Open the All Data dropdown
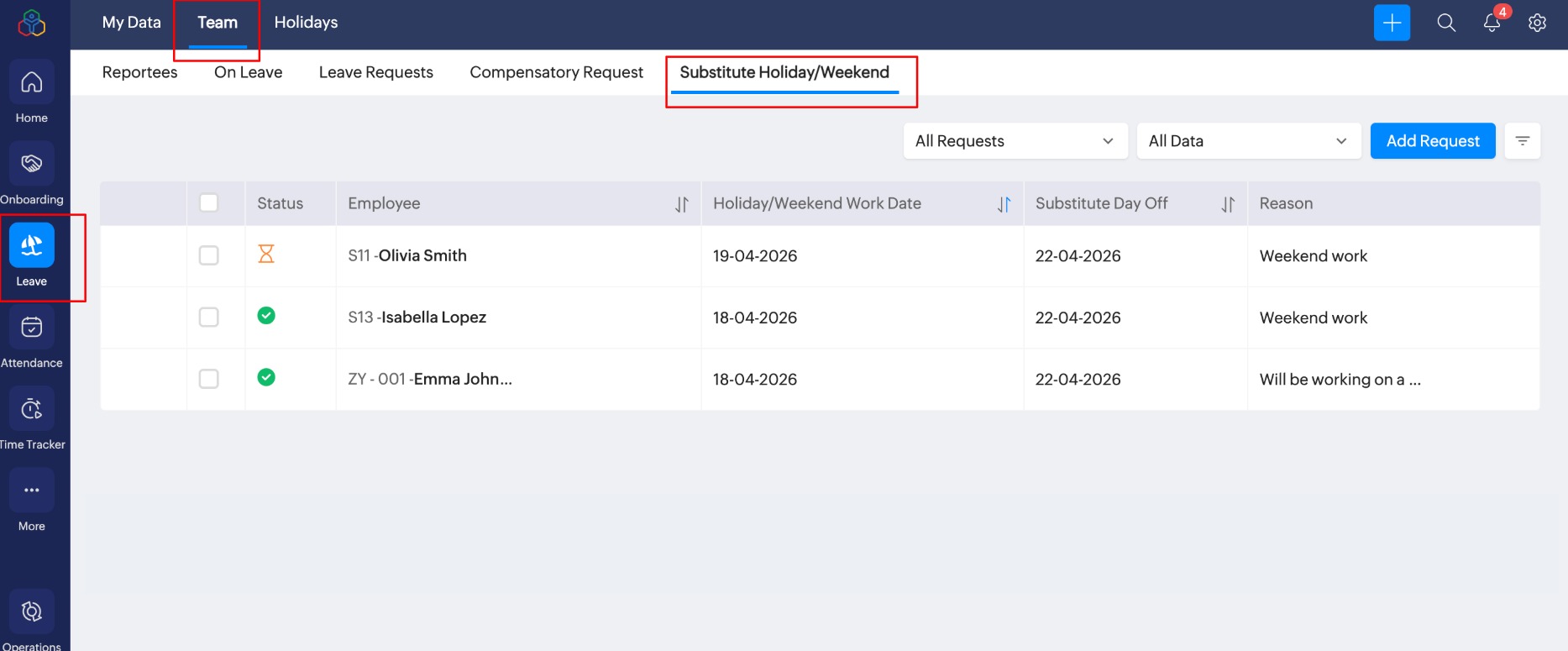 pyautogui.click(x=1247, y=141)
